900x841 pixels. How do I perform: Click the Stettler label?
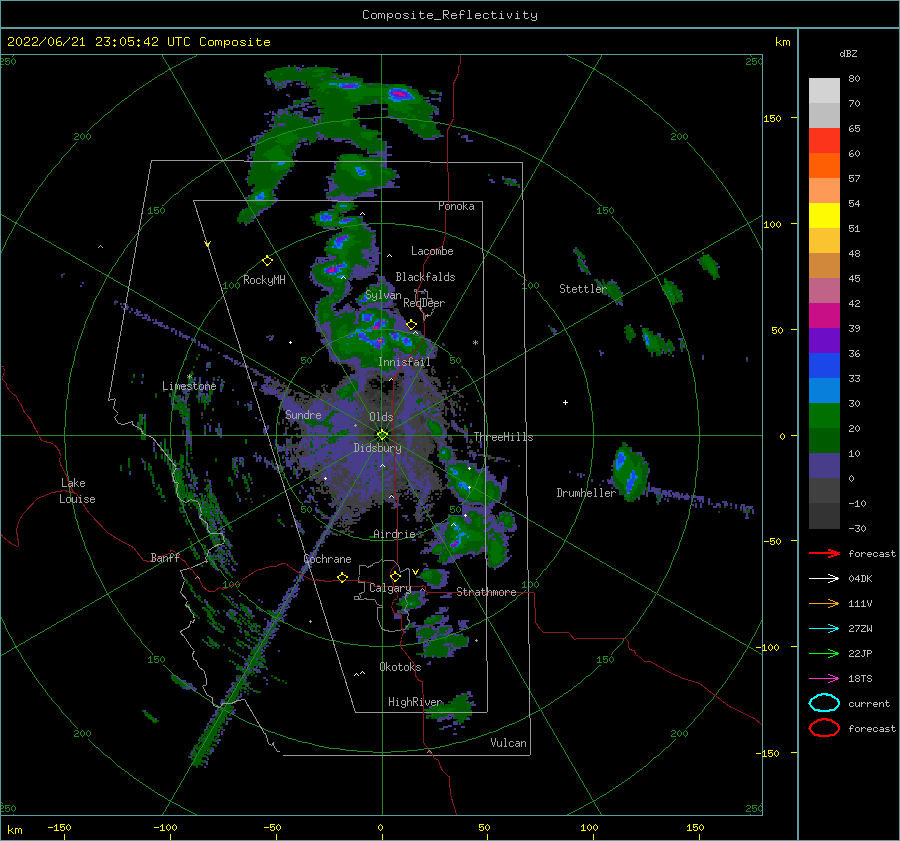[583, 289]
